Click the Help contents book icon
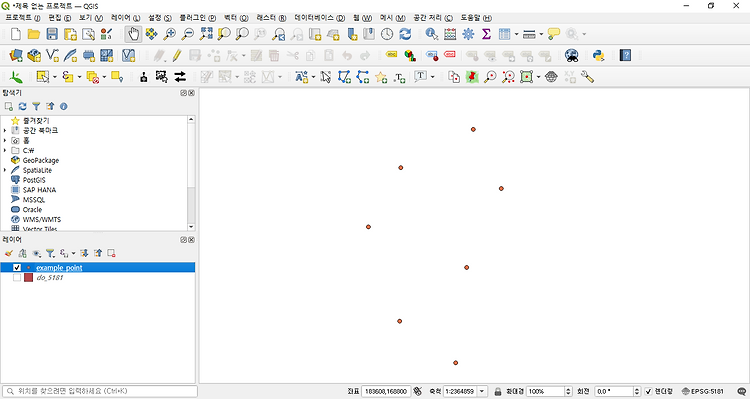Viewport: 750px width, 399px height. (625, 55)
